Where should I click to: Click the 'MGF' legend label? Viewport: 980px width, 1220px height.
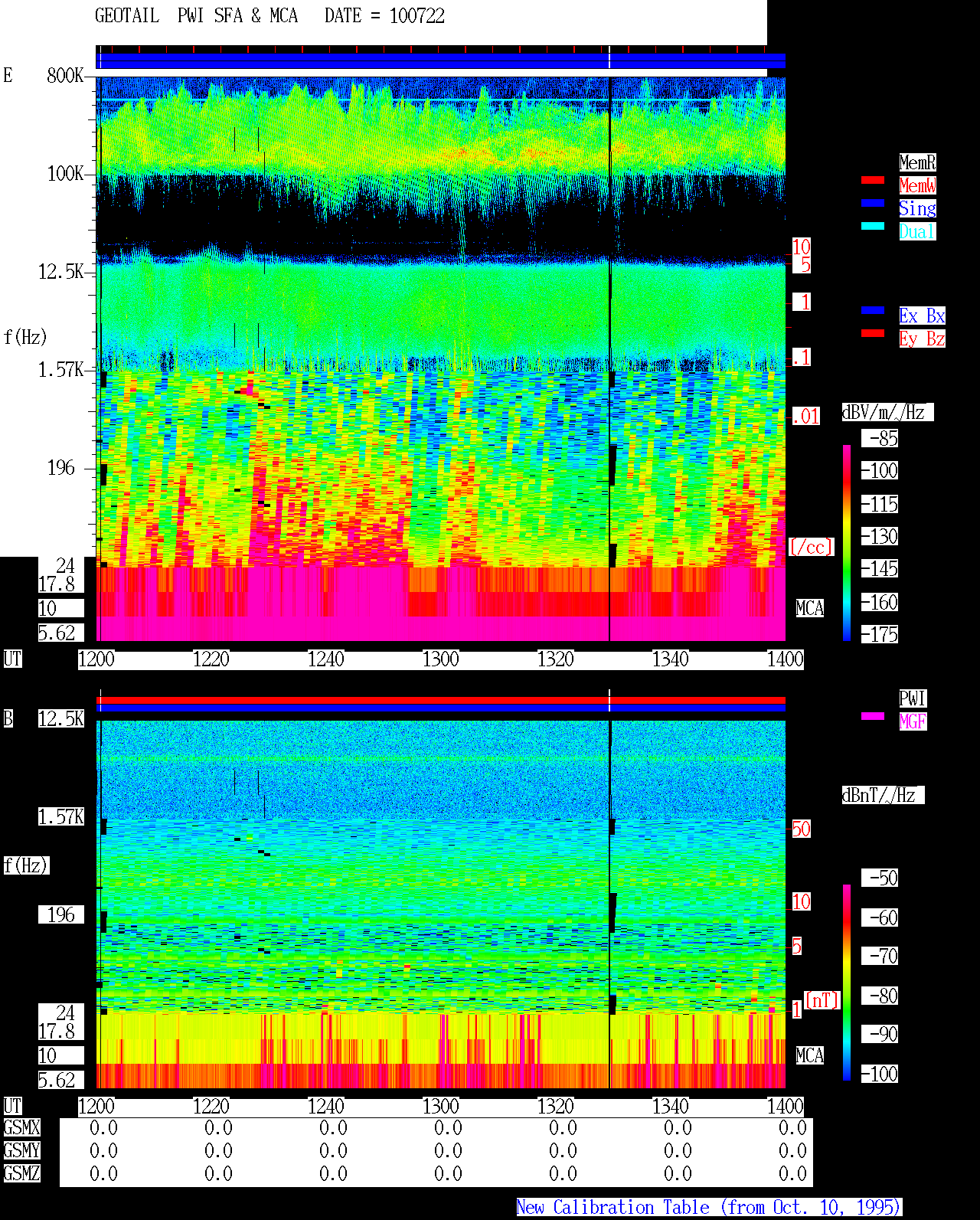click(x=913, y=721)
